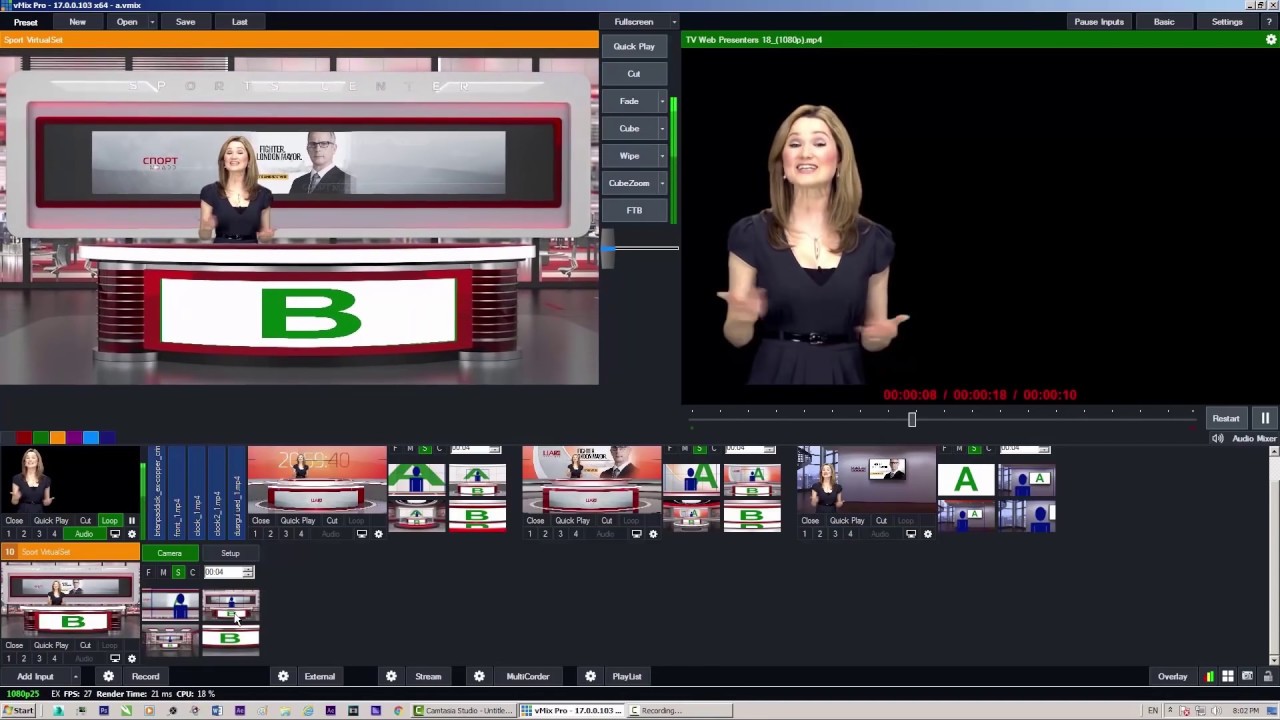The width and height of the screenshot is (1280, 720).
Task: Open gear on the clock virtual set input
Action: 378,534
